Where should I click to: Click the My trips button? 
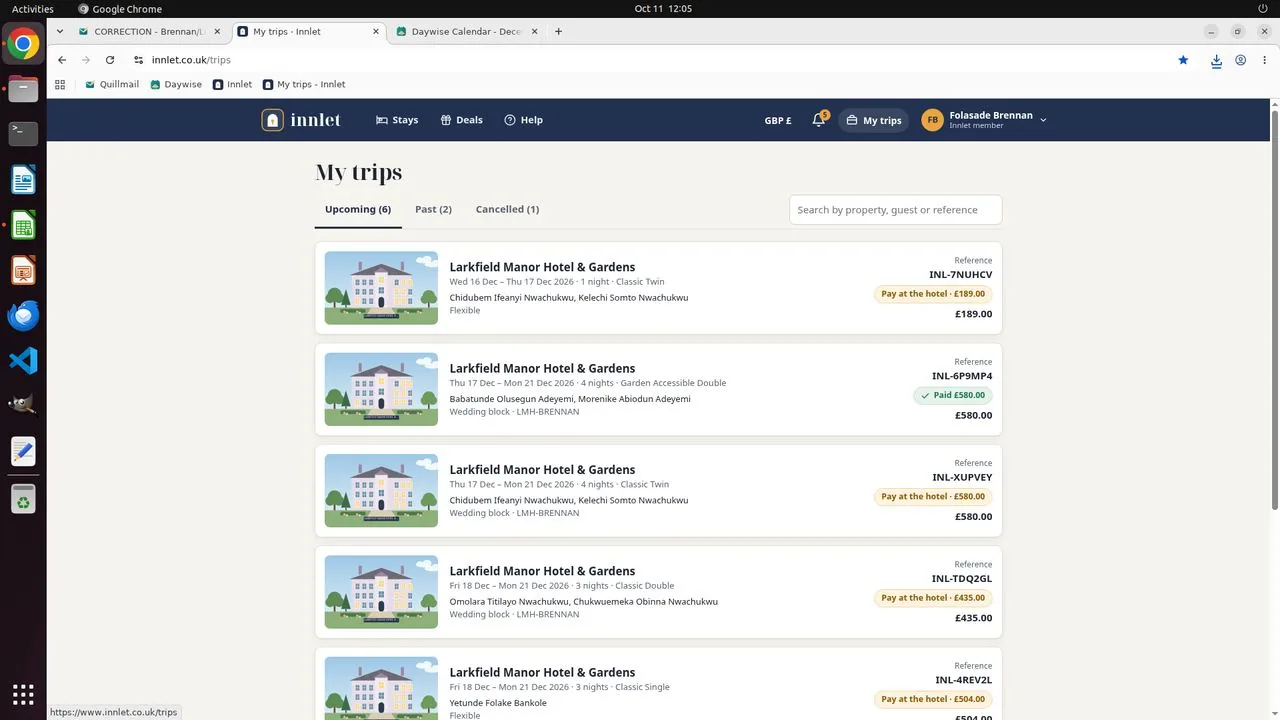click(873, 120)
